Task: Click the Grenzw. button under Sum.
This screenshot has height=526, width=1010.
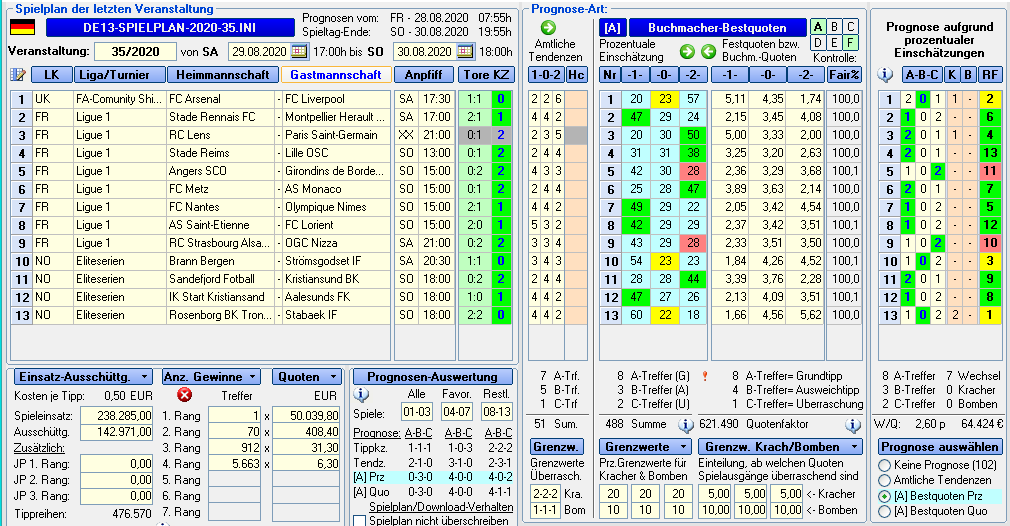Action: coord(557,447)
